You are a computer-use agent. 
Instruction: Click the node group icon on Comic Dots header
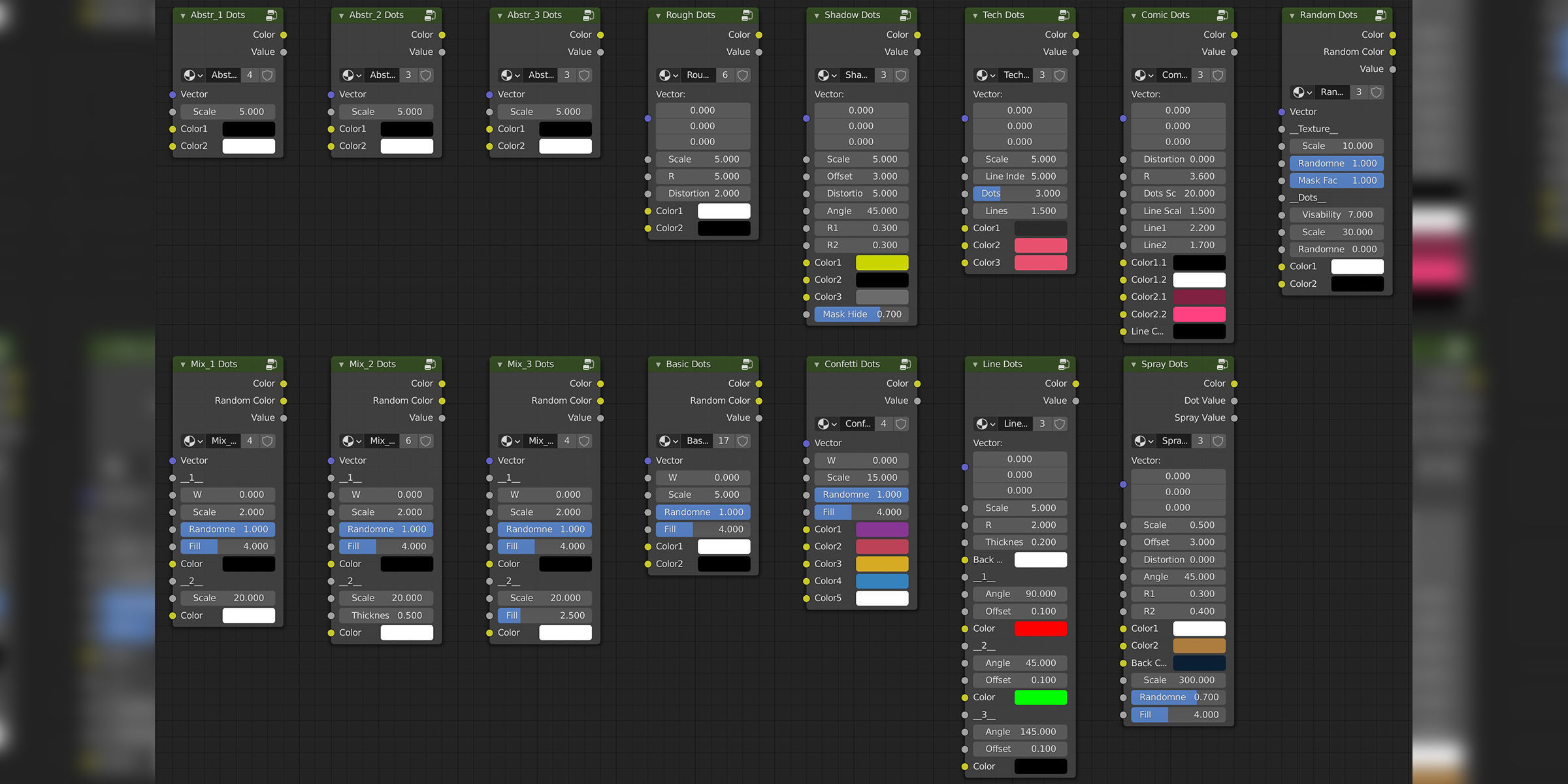(x=1222, y=15)
